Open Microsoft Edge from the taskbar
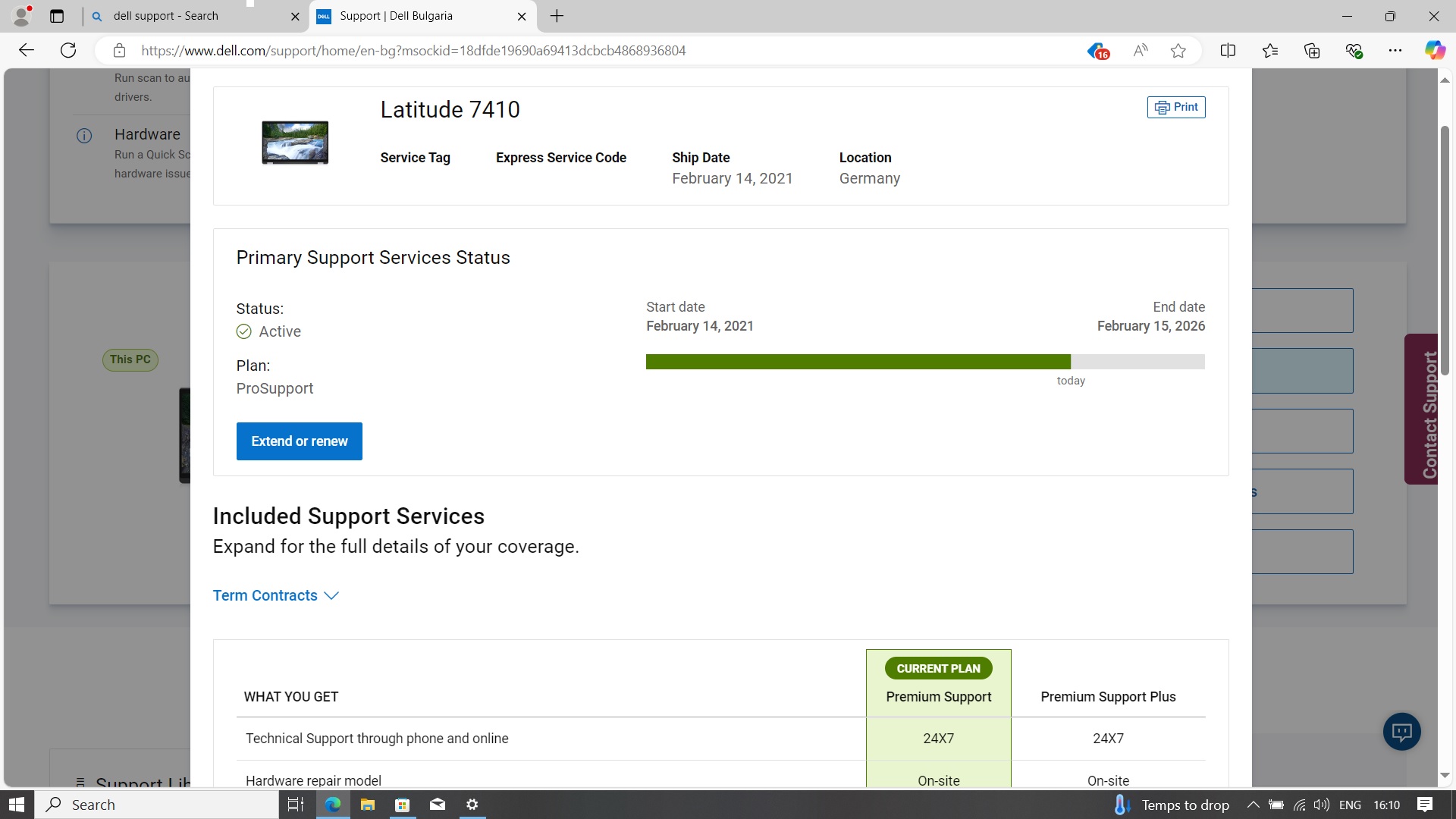 (x=333, y=805)
